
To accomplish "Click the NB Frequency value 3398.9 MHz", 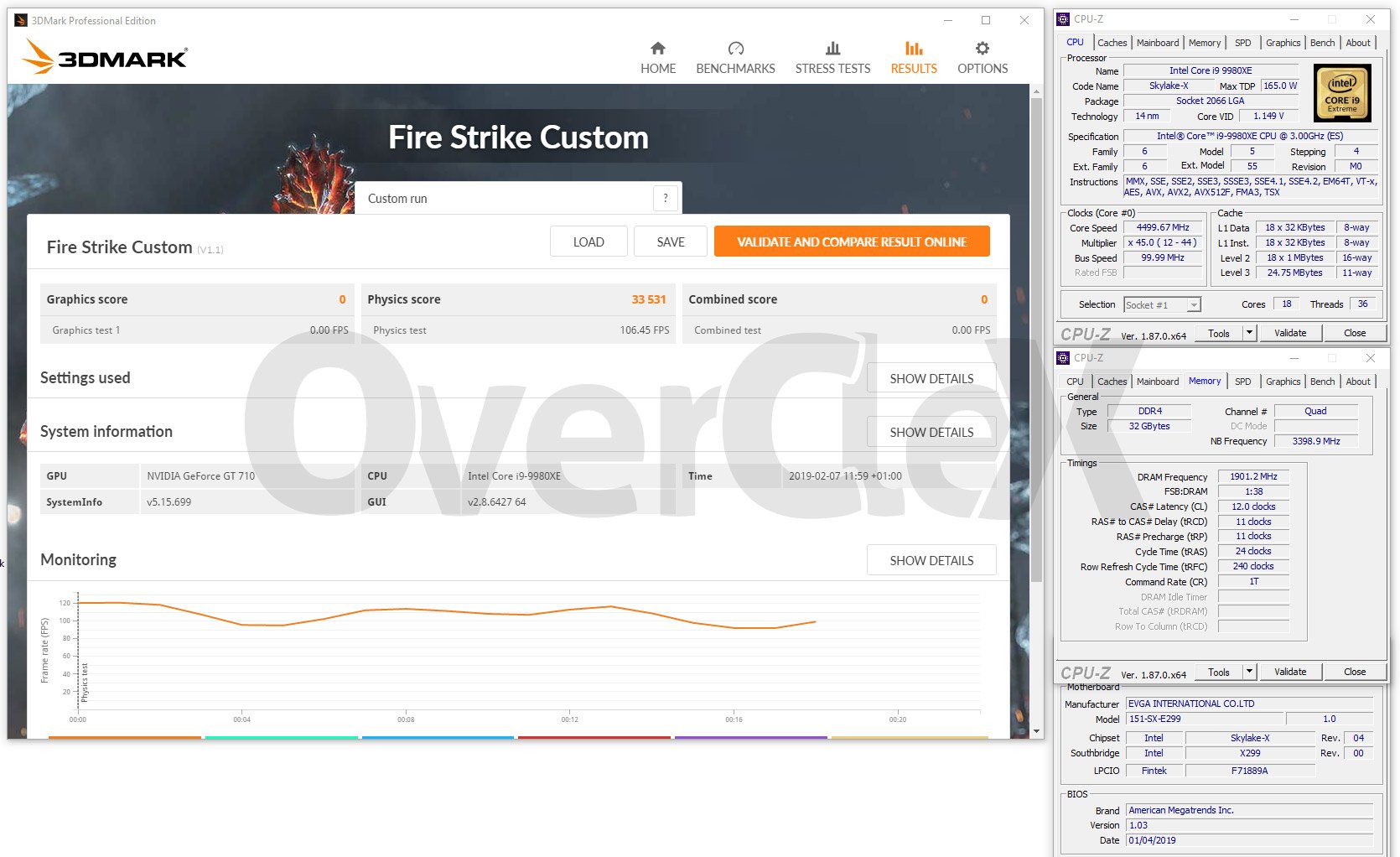I will pos(1316,441).
